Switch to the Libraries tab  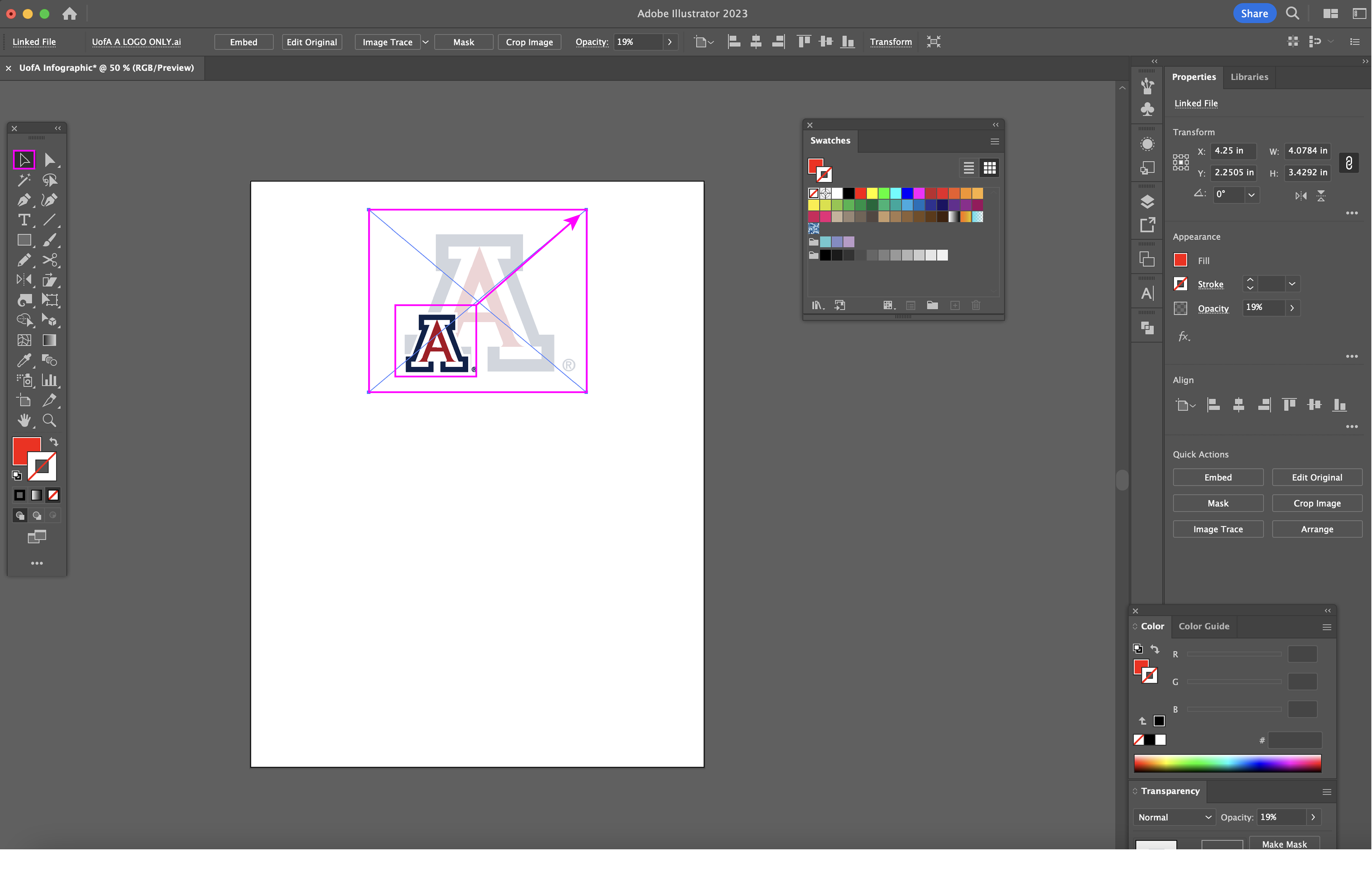1249,77
